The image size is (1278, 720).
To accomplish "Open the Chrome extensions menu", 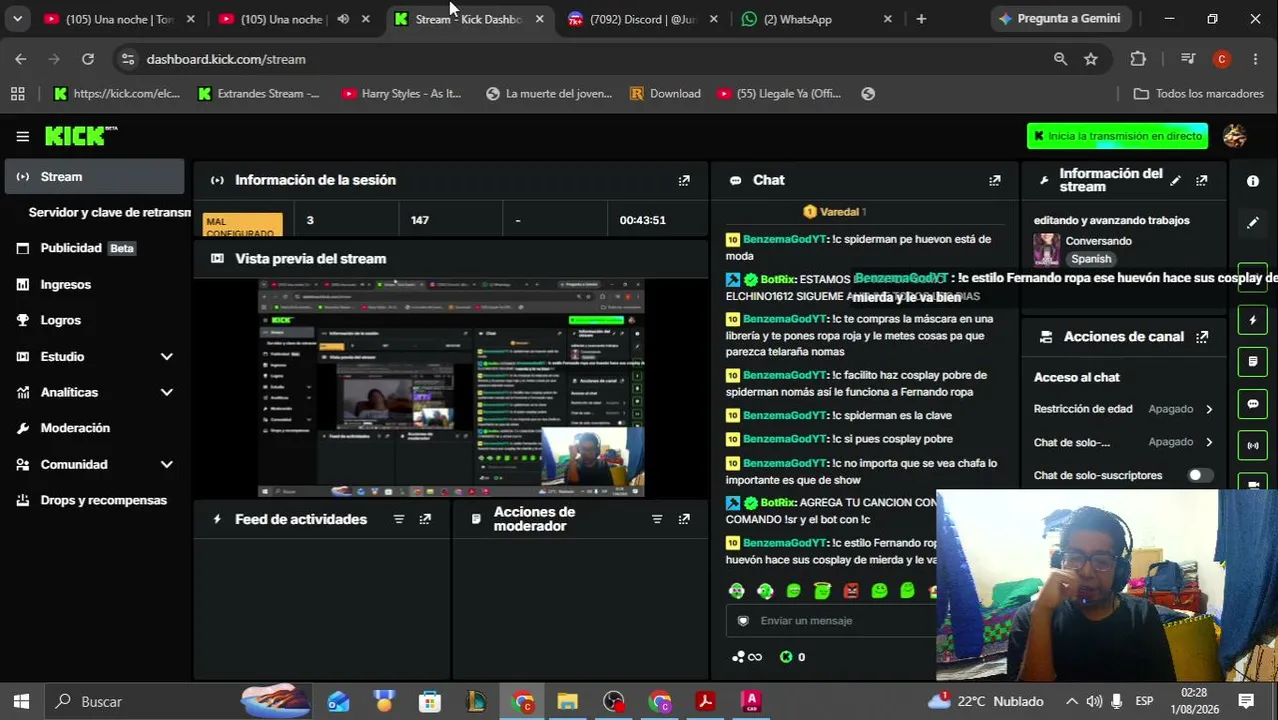I will 1138,59.
